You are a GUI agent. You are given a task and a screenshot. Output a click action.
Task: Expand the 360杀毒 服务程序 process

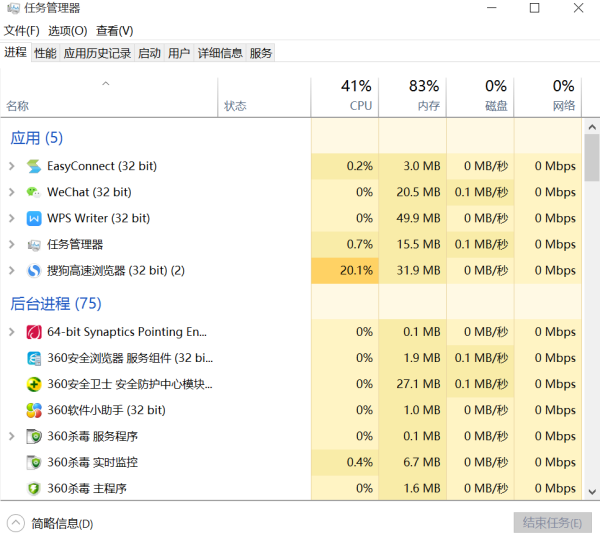coord(12,436)
